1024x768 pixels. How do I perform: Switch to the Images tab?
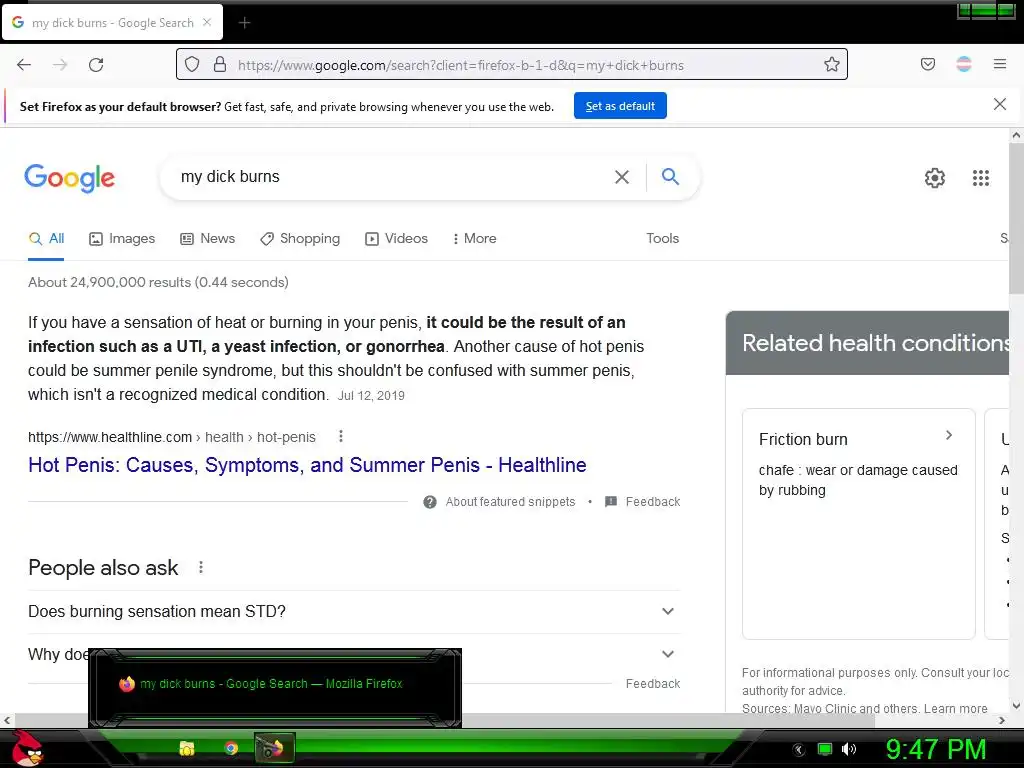tap(122, 239)
